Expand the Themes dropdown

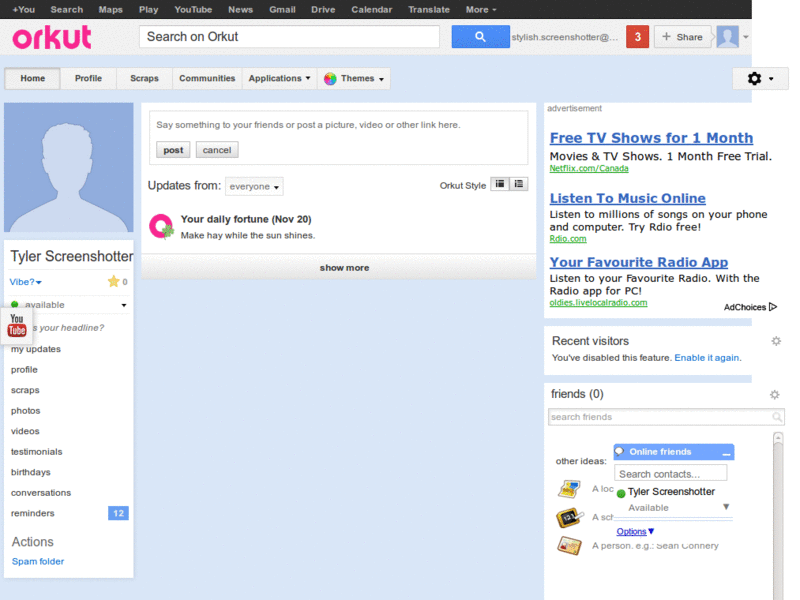tap(354, 79)
